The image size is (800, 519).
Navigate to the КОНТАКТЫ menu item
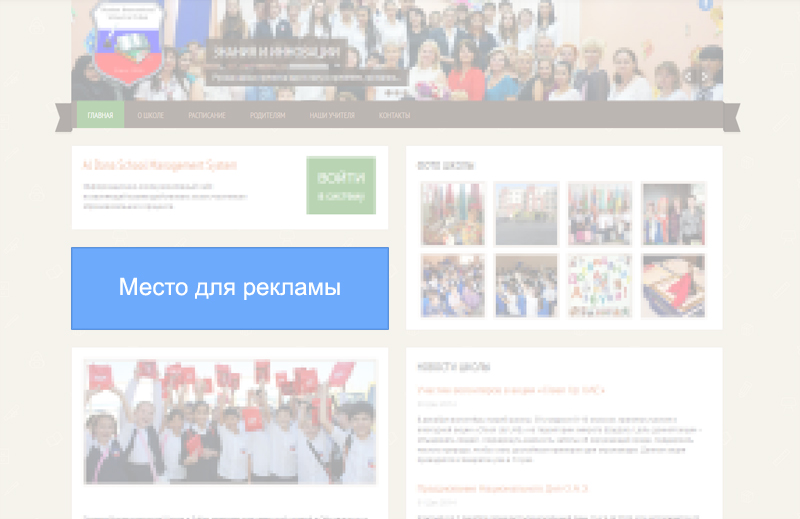(x=394, y=115)
